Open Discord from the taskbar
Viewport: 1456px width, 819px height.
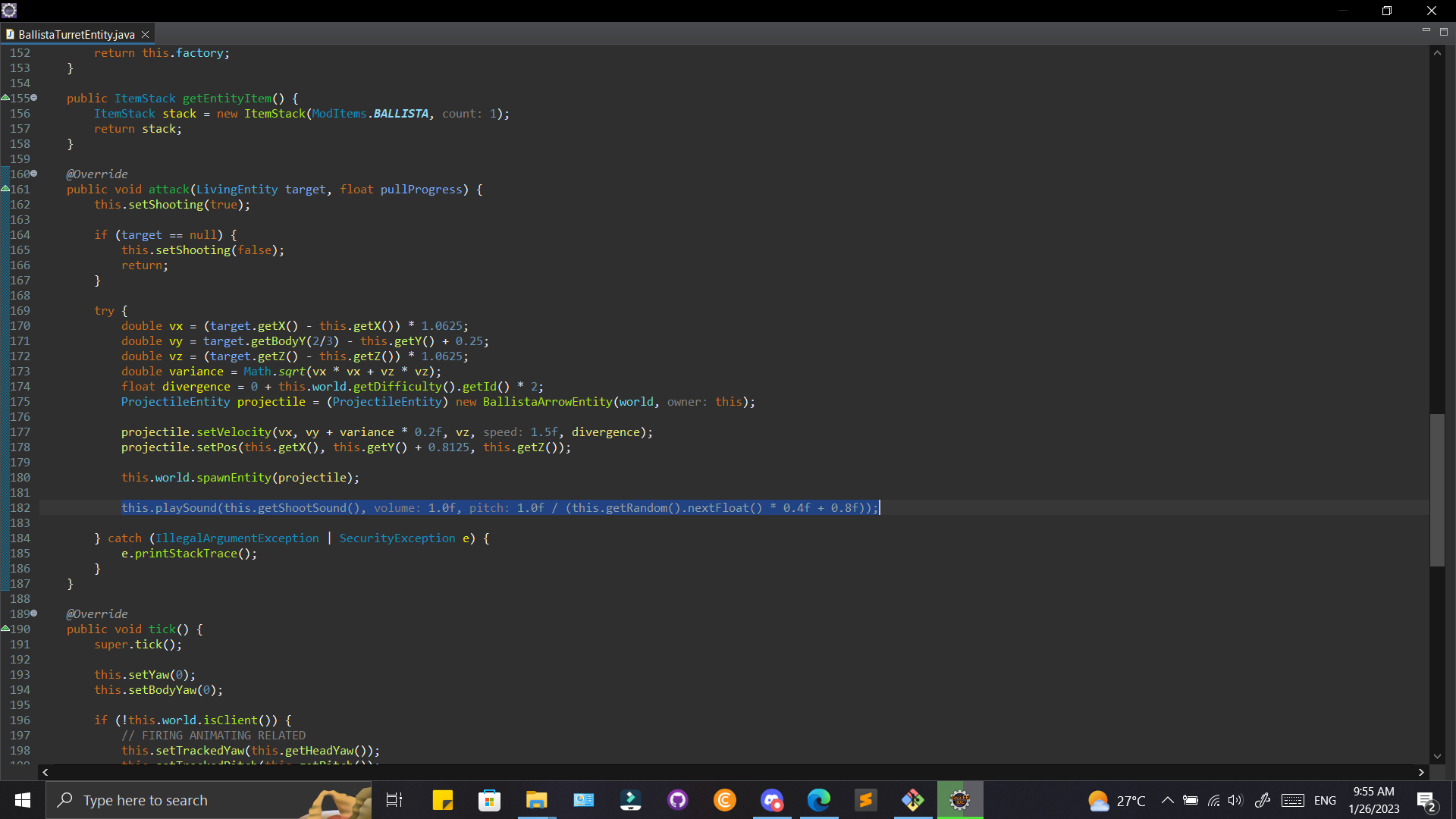(x=772, y=800)
